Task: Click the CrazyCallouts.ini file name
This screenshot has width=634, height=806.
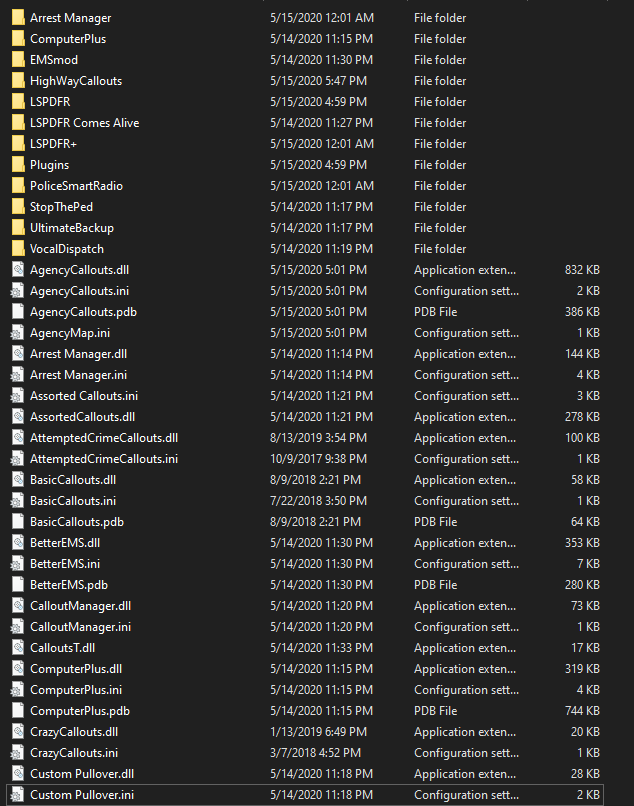Action: click(x=74, y=753)
